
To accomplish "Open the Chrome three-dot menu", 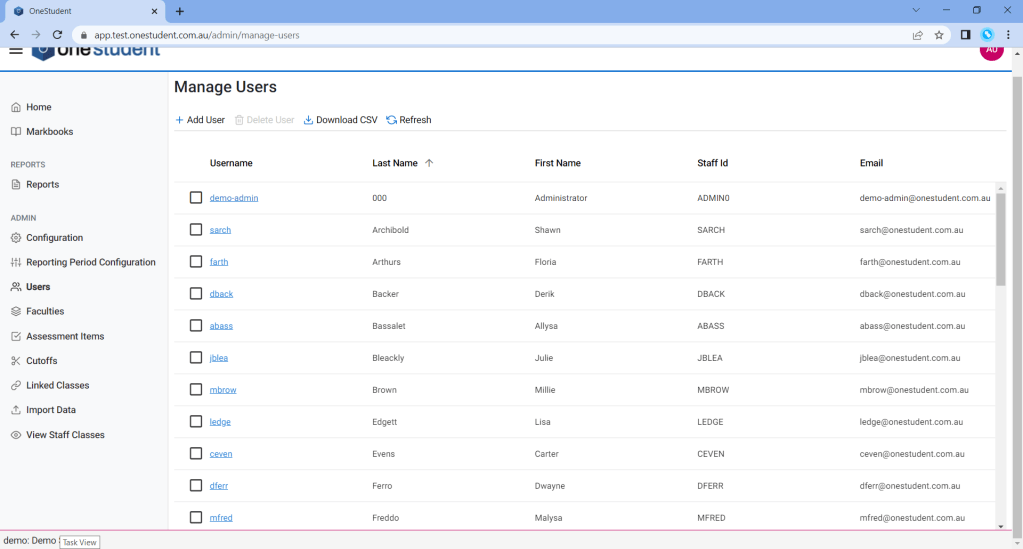I will pos(1008,34).
